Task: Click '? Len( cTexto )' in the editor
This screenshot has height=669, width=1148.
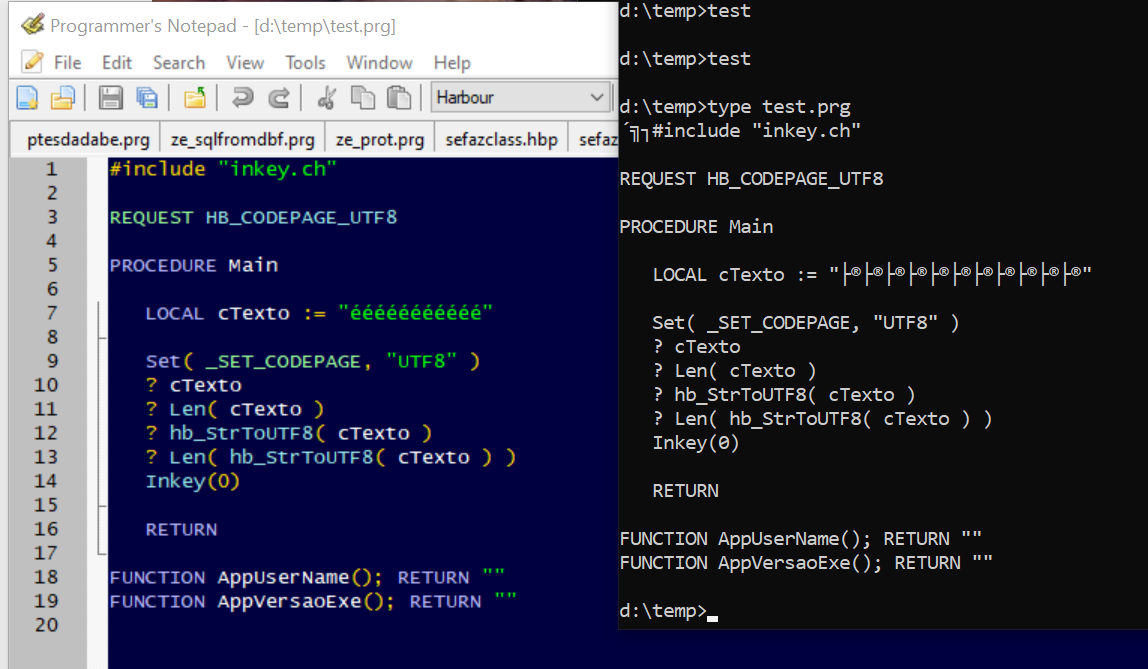Action: (x=234, y=409)
